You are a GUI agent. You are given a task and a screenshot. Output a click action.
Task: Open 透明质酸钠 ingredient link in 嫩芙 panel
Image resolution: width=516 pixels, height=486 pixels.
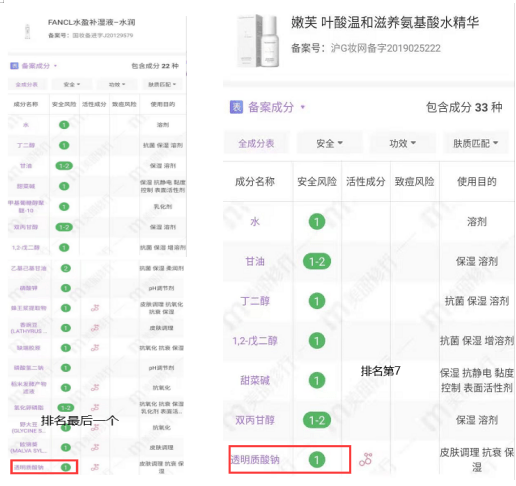pyautogui.click(x=255, y=460)
